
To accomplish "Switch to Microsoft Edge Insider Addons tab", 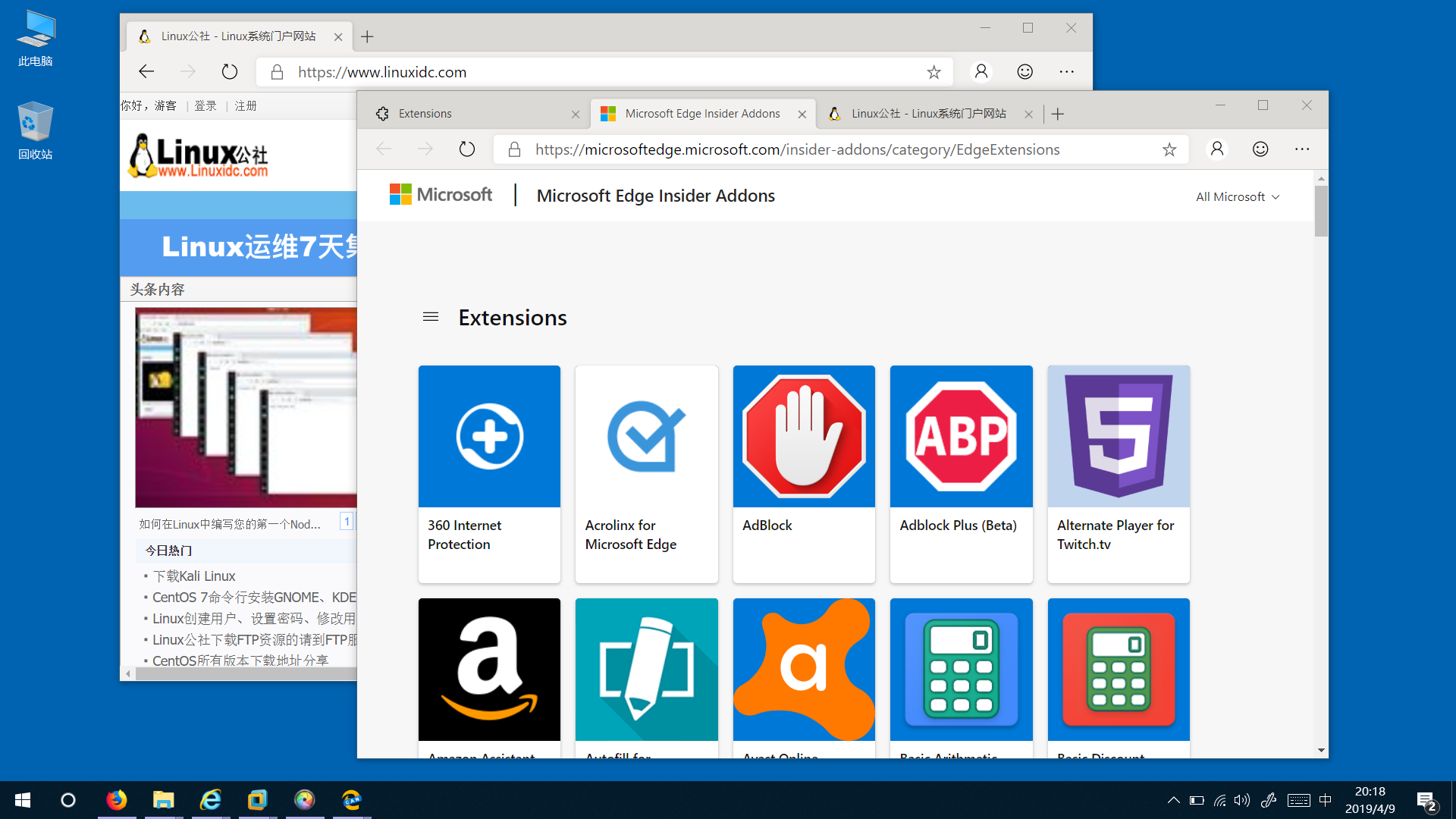I will pos(702,114).
